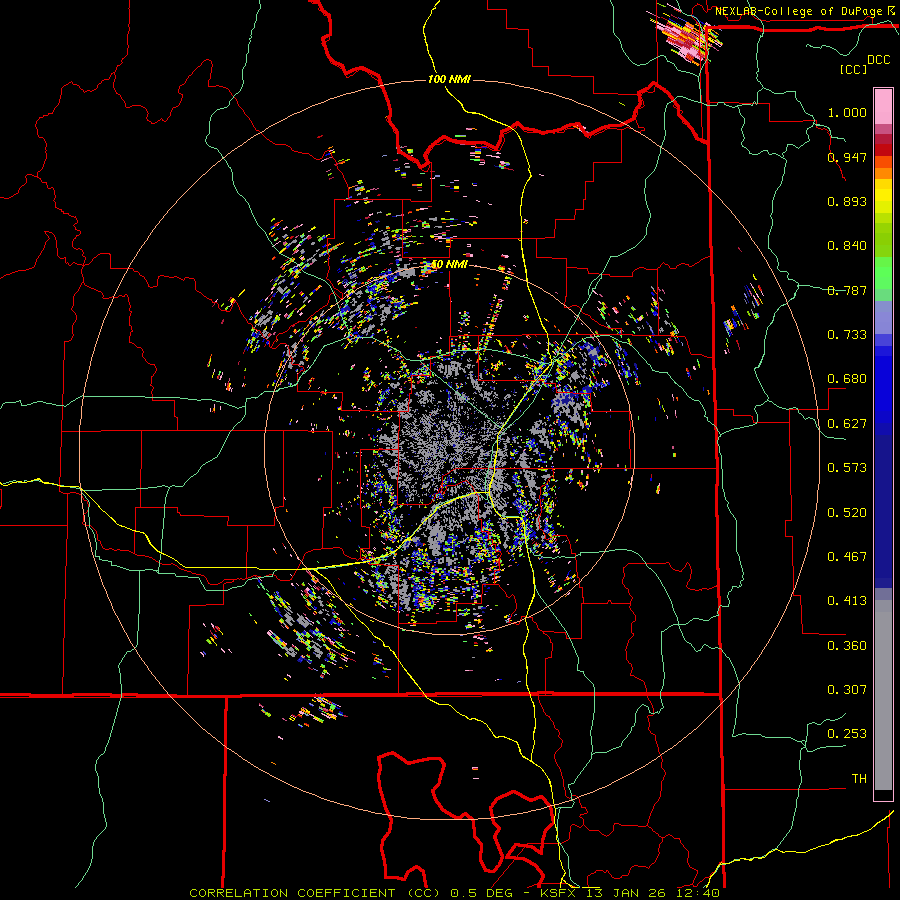Click the 0.627 scale value
This screenshot has height=900, width=900.
click(847, 424)
